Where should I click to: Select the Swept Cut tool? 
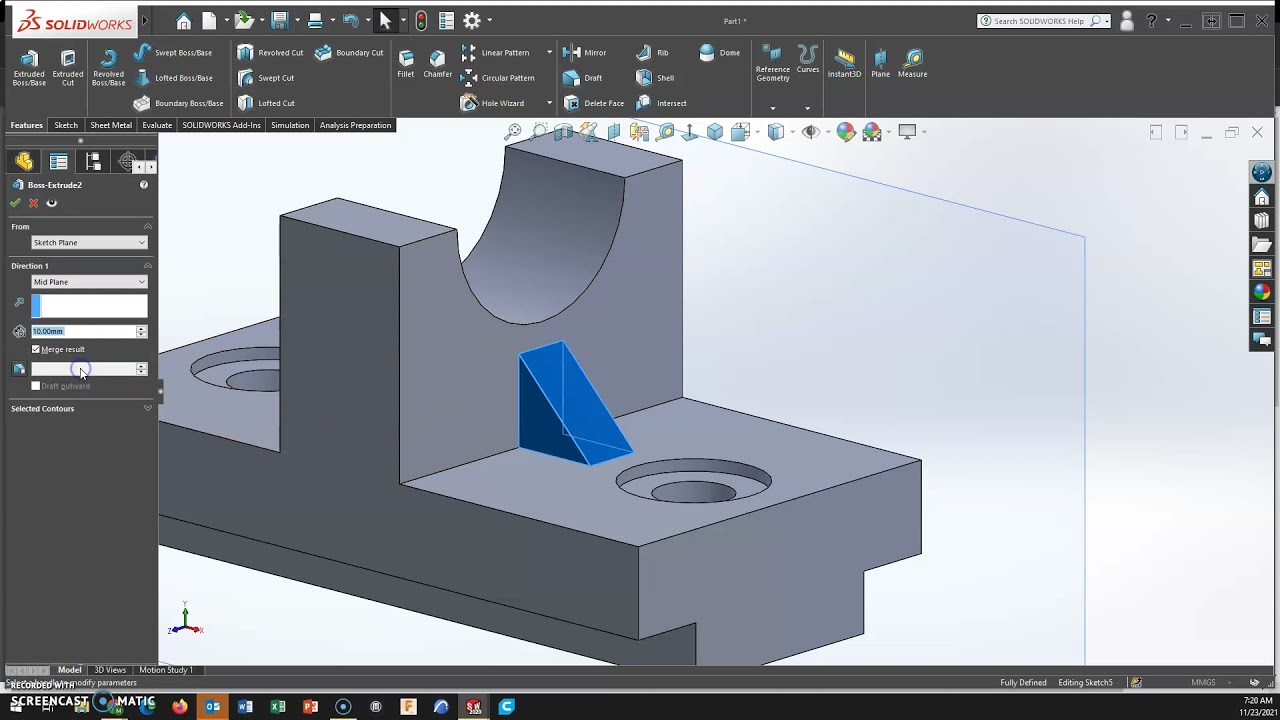pos(266,78)
